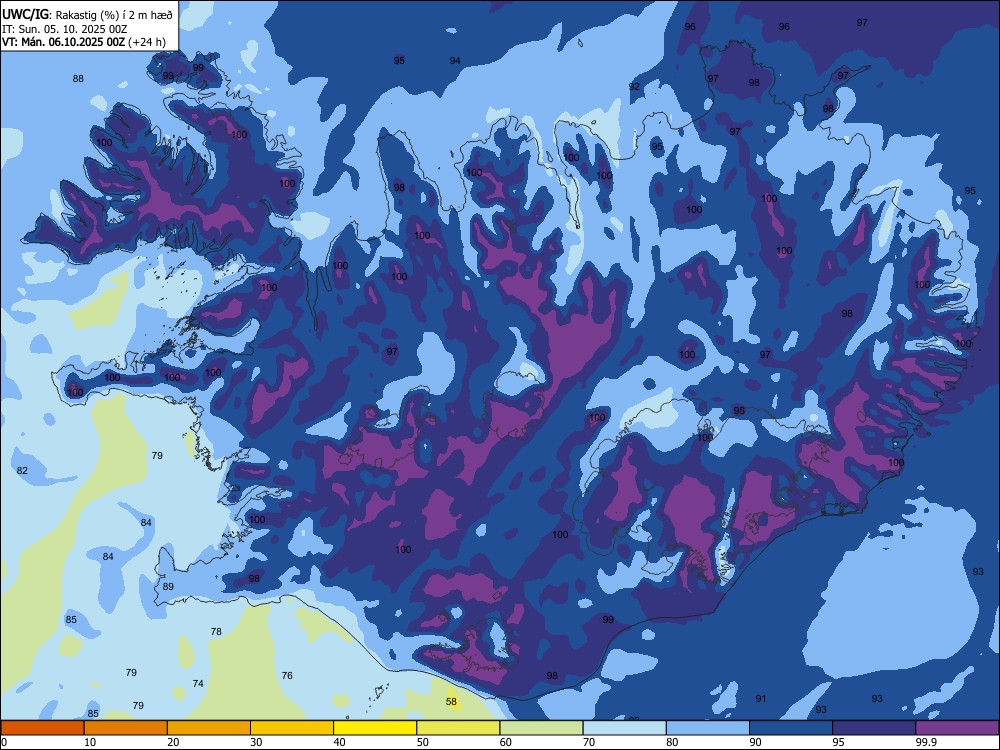Click the 'VT: Mán. 06.10.2025 00Z' line

point(63,42)
